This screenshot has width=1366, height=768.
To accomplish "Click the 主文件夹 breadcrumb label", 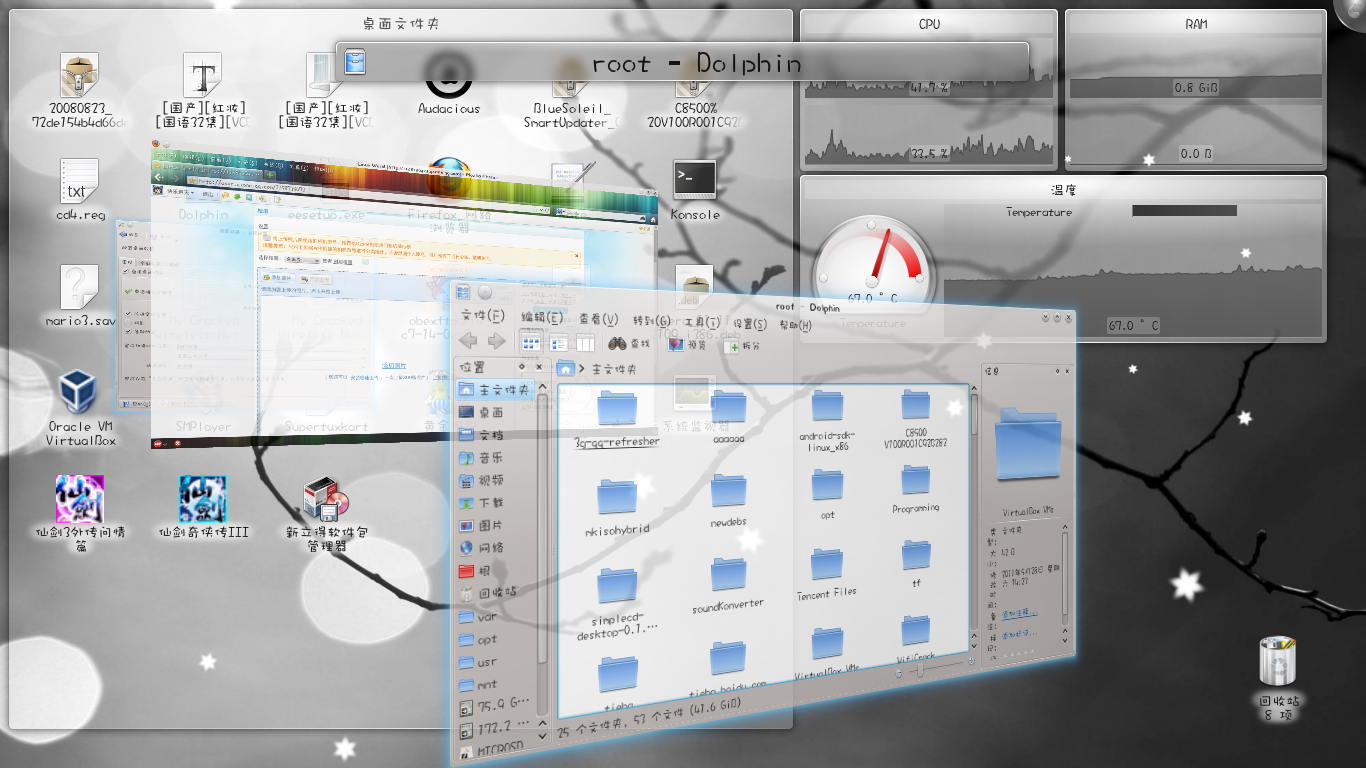I will pyautogui.click(x=614, y=369).
